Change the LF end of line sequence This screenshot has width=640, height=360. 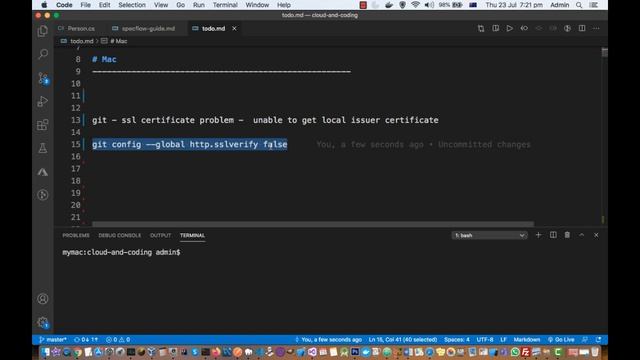pyautogui.click(x=504, y=340)
